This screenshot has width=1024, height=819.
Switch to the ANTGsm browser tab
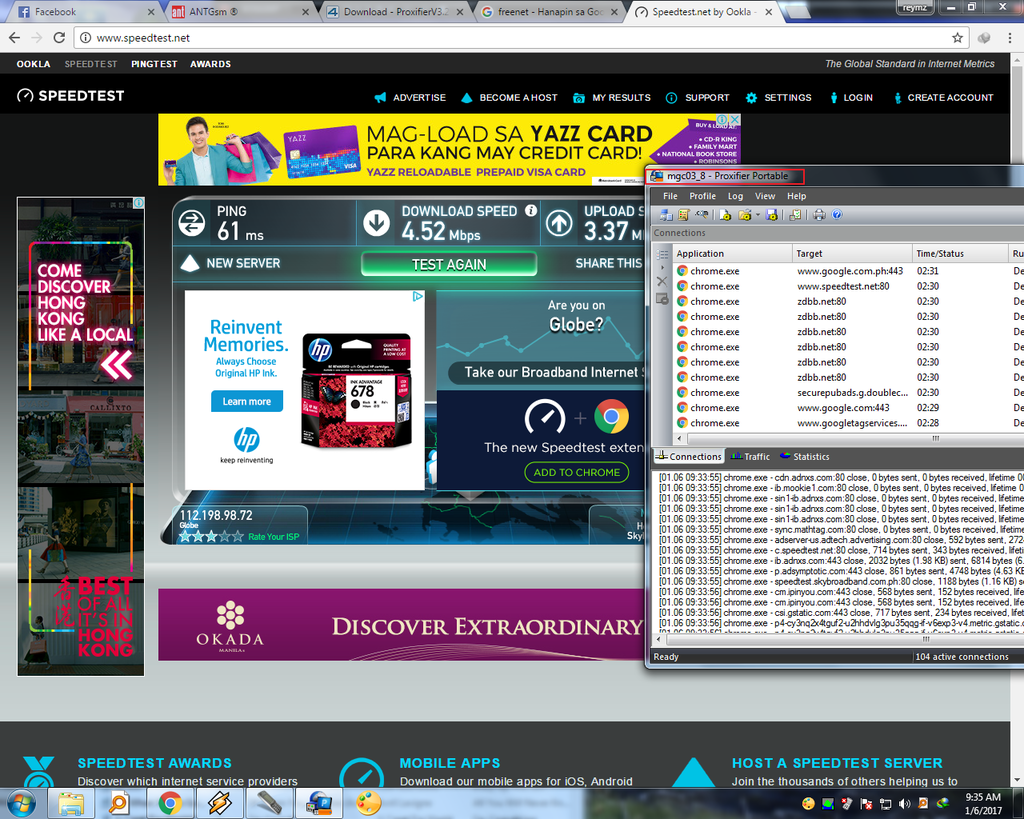[x=239, y=12]
